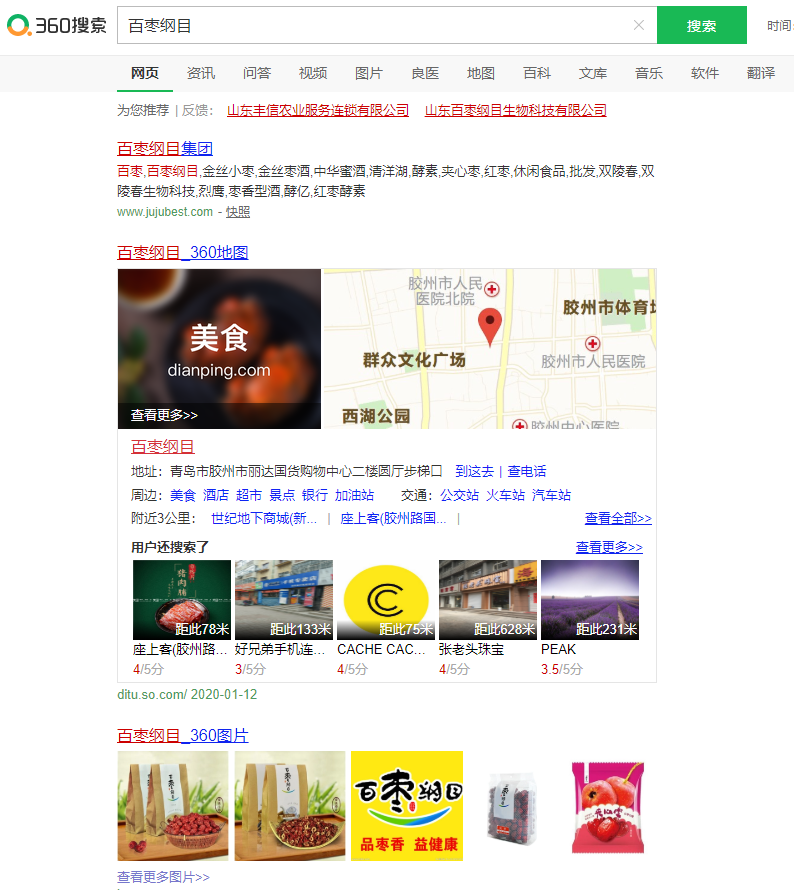This screenshot has width=794, height=890.
Task: Click the www.jujubest.com URL
Action: coord(165,212)
